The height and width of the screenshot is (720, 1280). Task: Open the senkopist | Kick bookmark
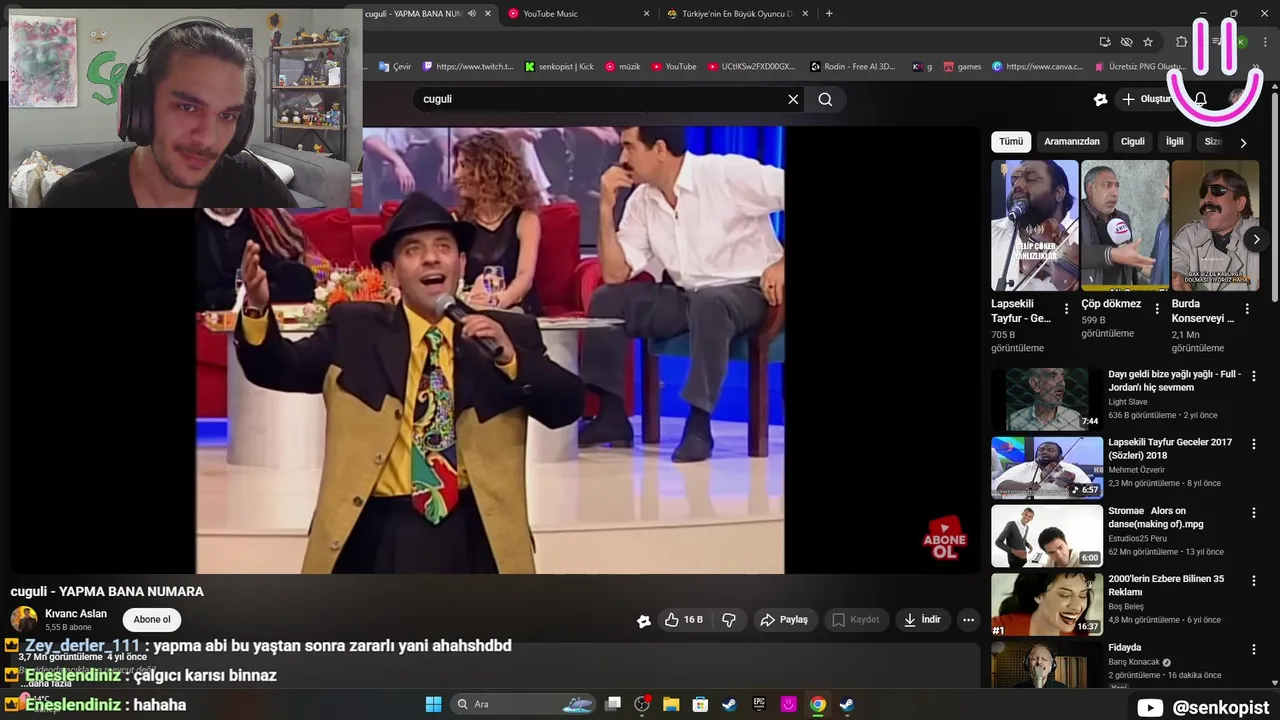click(x=559, y=67)
